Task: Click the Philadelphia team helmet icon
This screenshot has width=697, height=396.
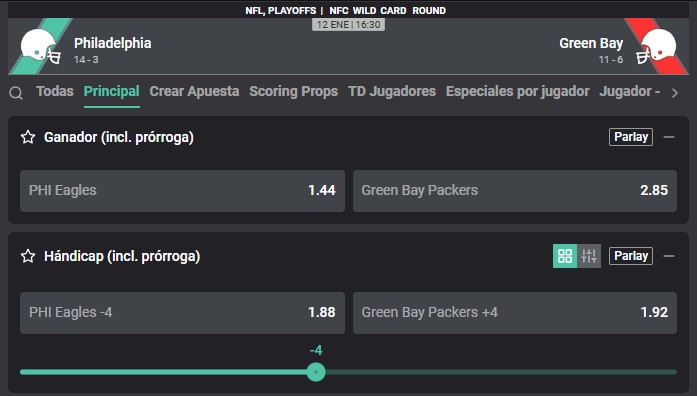Action: [40, 47]
